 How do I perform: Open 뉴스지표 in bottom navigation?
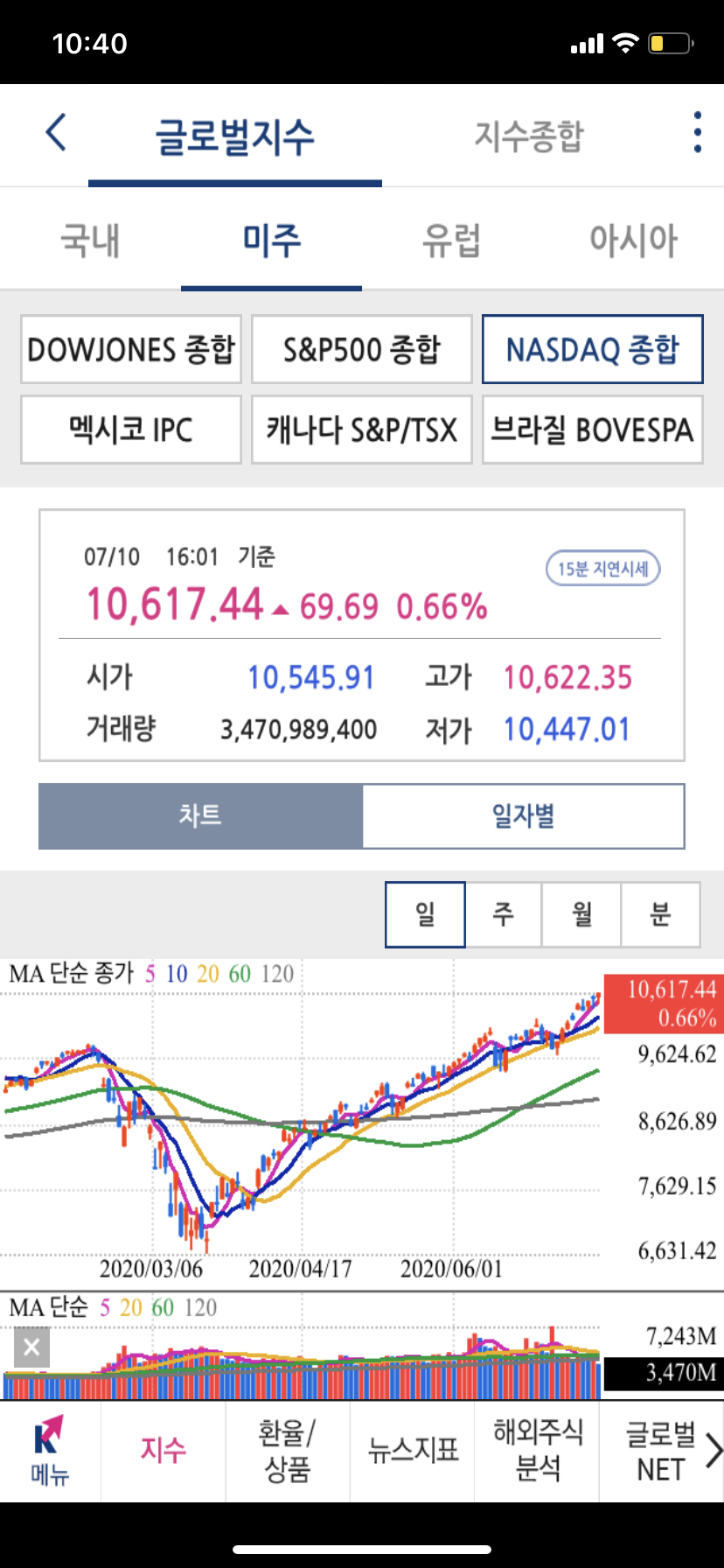413,1450
